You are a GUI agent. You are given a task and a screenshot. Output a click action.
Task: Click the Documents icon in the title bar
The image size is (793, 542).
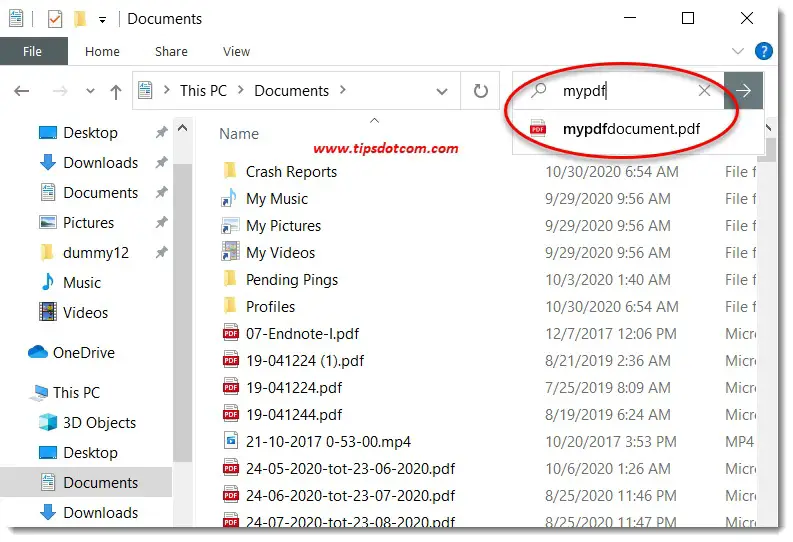click(x=16, y=19)
